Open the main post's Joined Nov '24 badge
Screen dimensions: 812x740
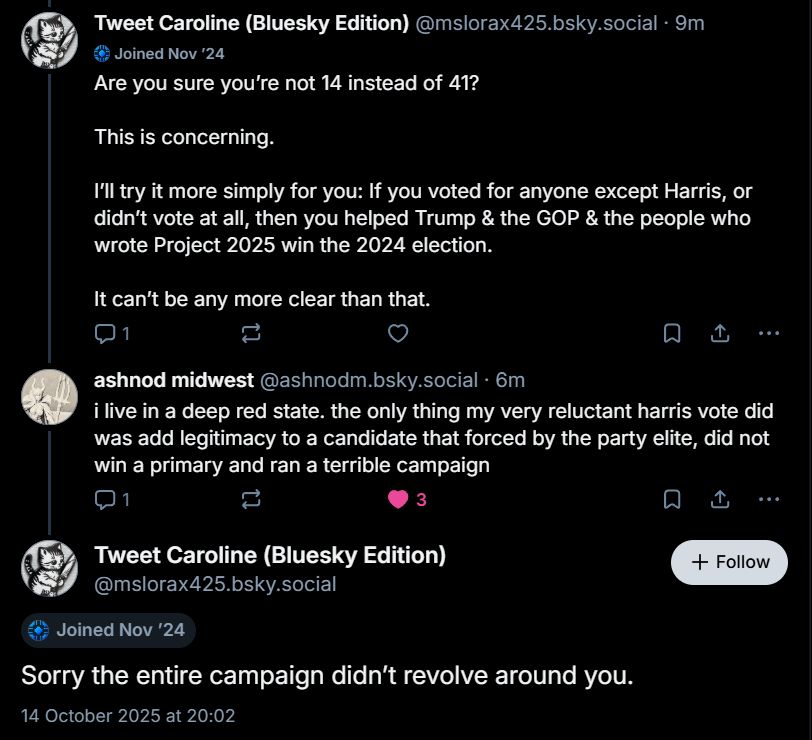click(x=109, y=630)
